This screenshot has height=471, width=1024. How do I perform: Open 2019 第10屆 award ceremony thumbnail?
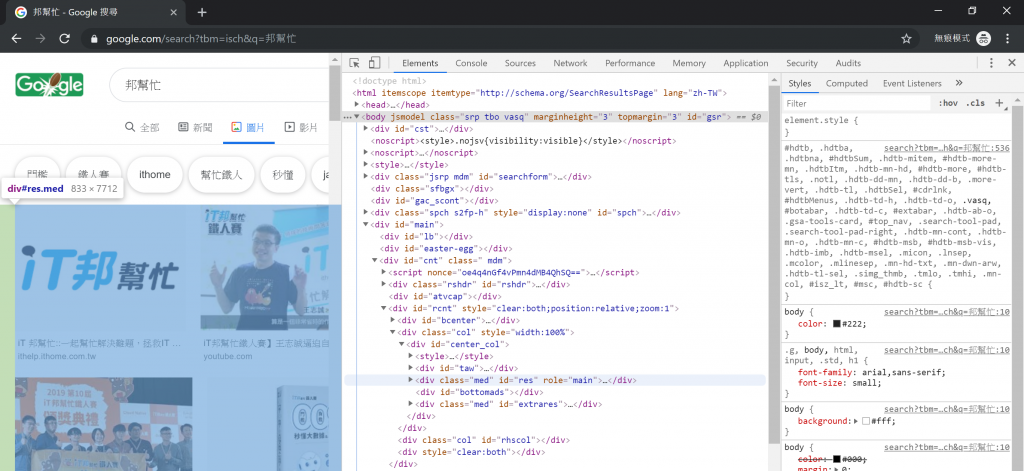click(x=103, y=424)
